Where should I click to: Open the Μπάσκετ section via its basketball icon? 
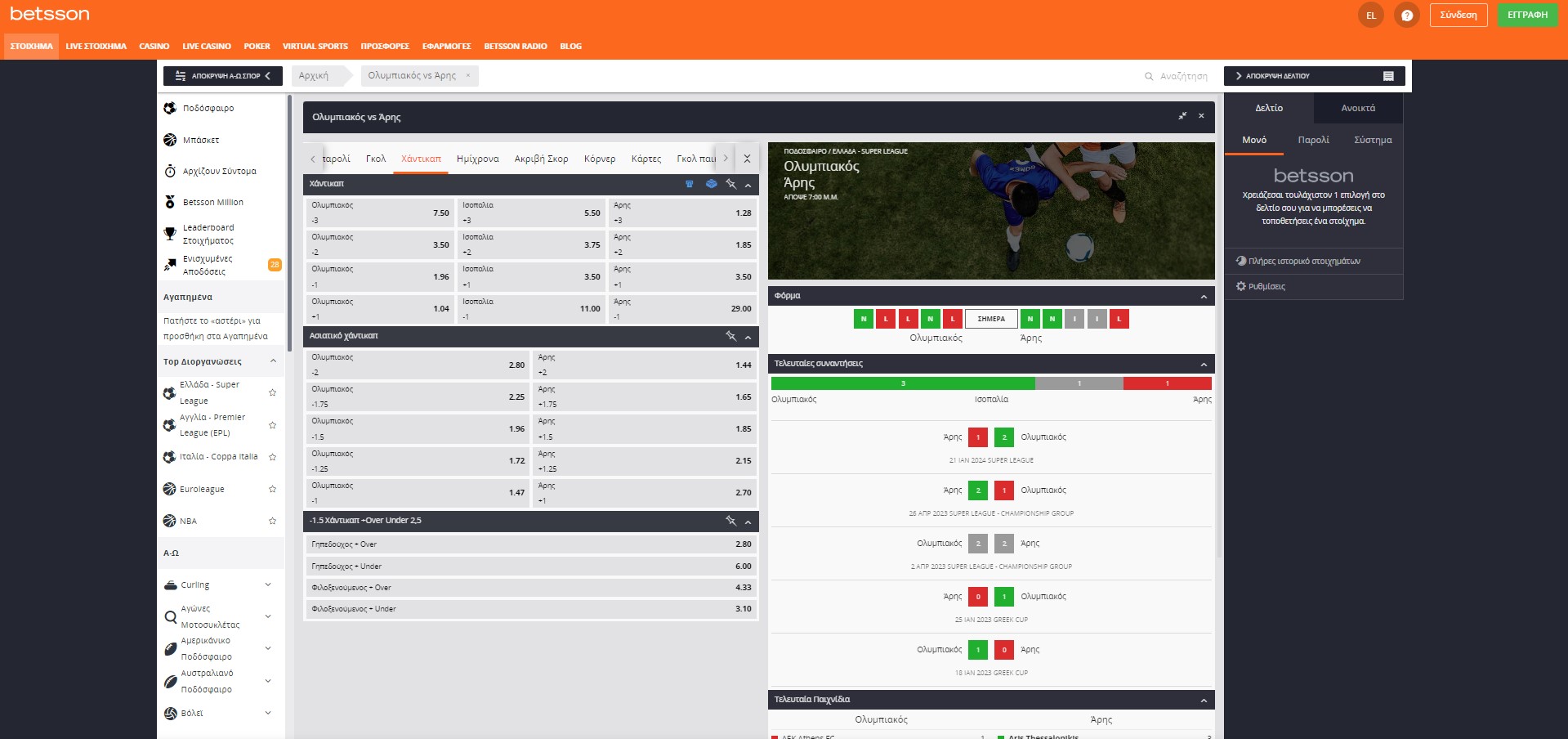(171, 140)
